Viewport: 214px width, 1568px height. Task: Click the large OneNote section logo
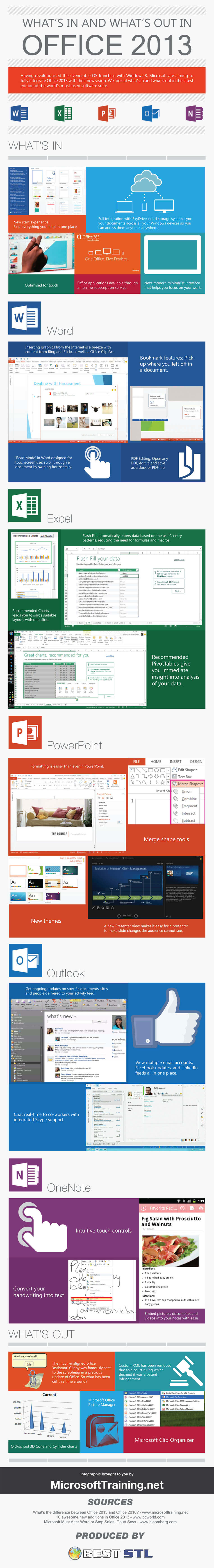coord(25,1174)
